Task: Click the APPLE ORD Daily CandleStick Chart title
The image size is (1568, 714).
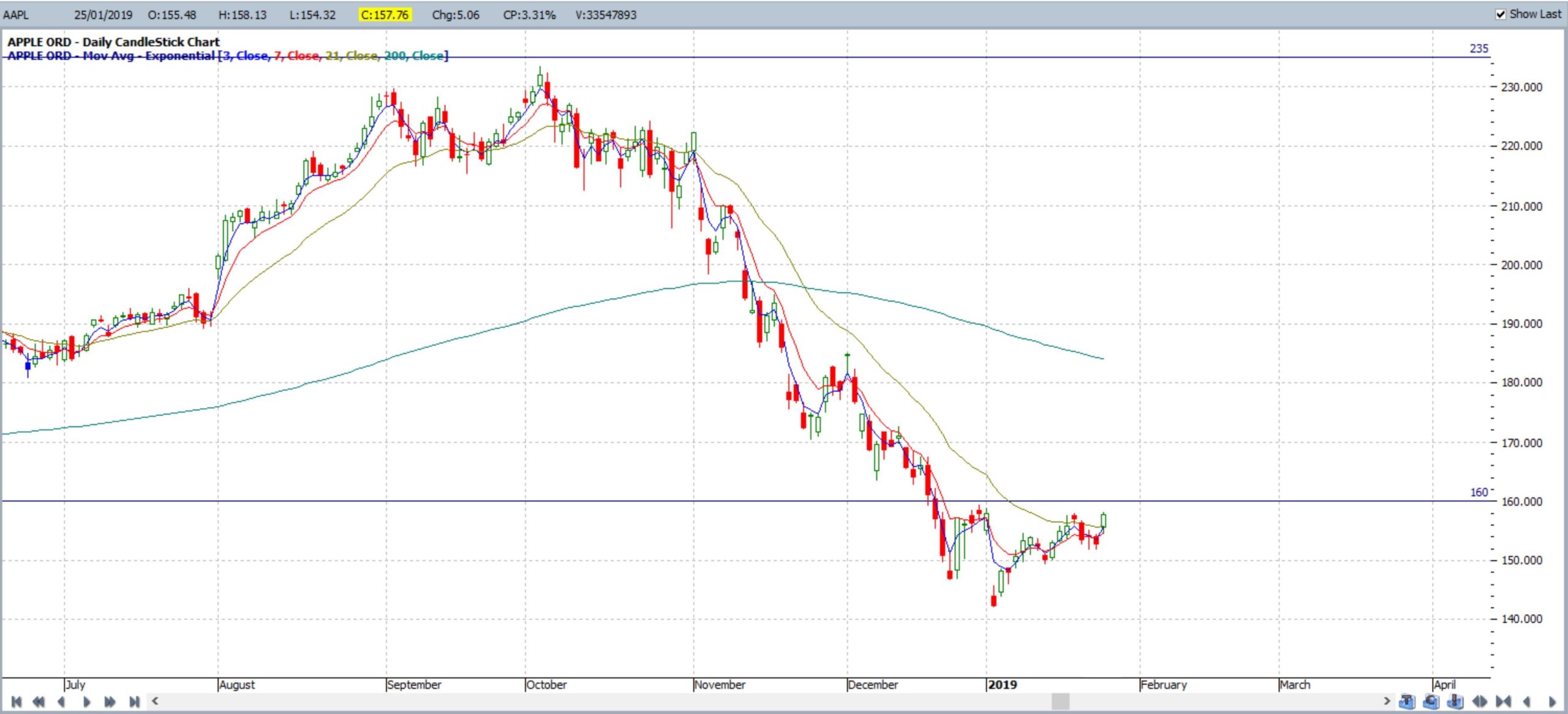Action: pos(113,42)
